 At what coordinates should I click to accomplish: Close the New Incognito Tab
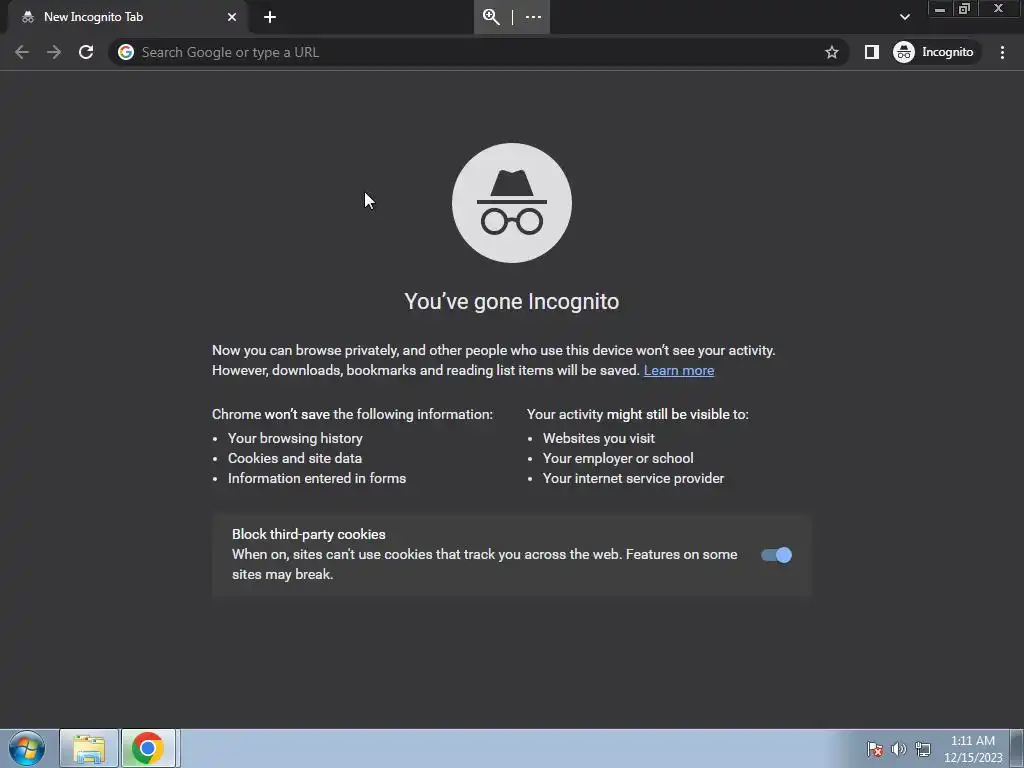[232, 17]
